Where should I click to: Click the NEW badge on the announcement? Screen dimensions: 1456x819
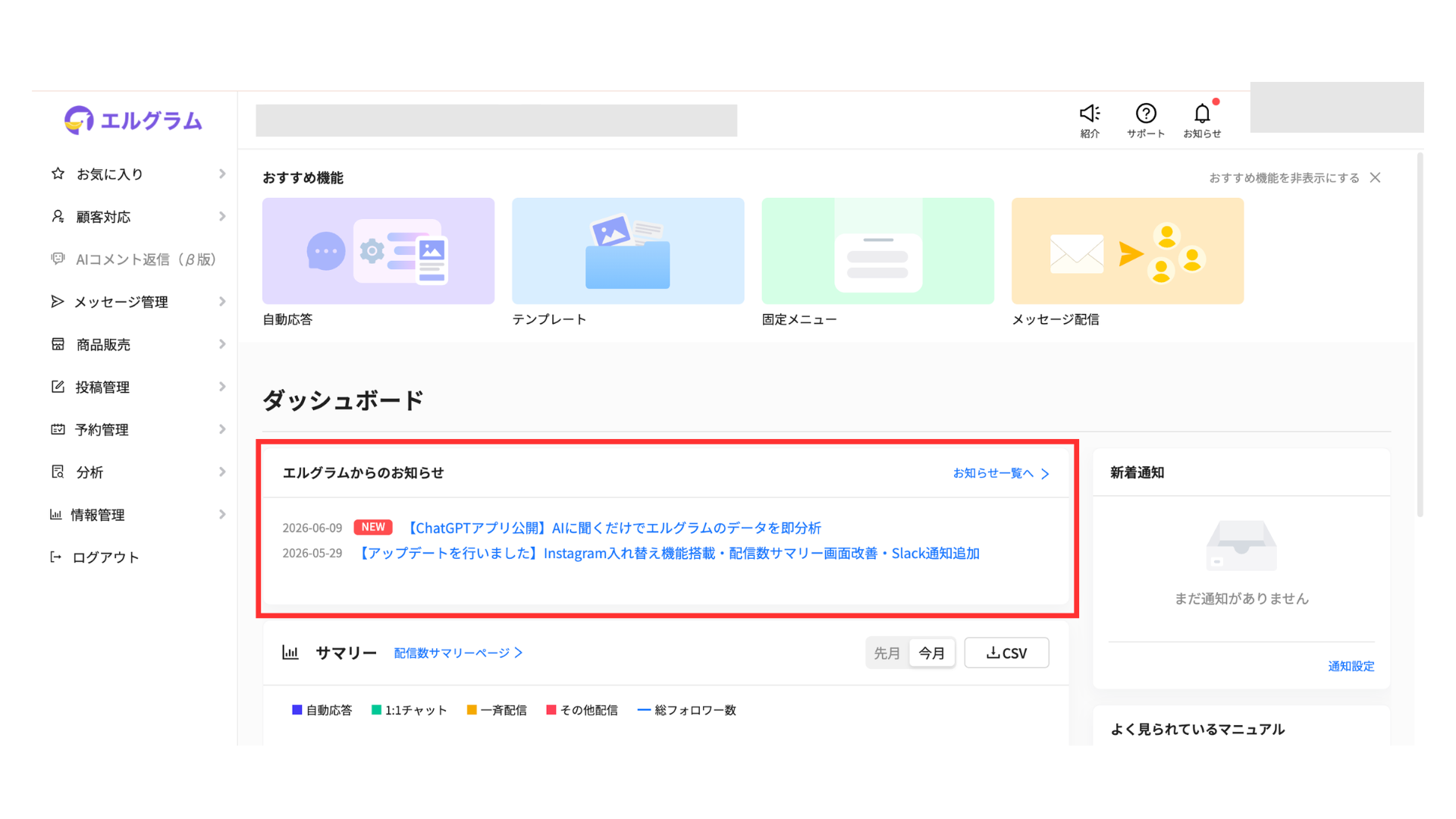pyautogui.click(x=373, y=527)
